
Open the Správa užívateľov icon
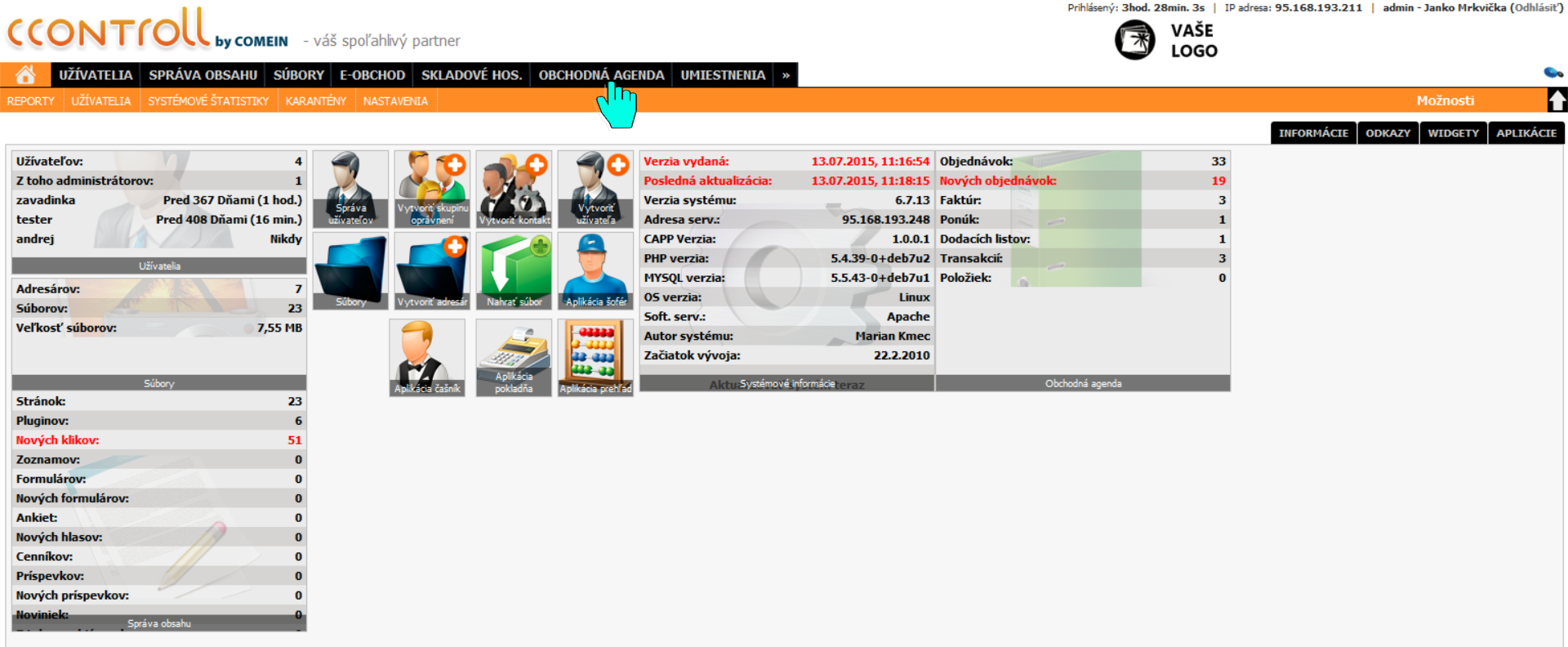pyautogui.click(x=350, y=189)
